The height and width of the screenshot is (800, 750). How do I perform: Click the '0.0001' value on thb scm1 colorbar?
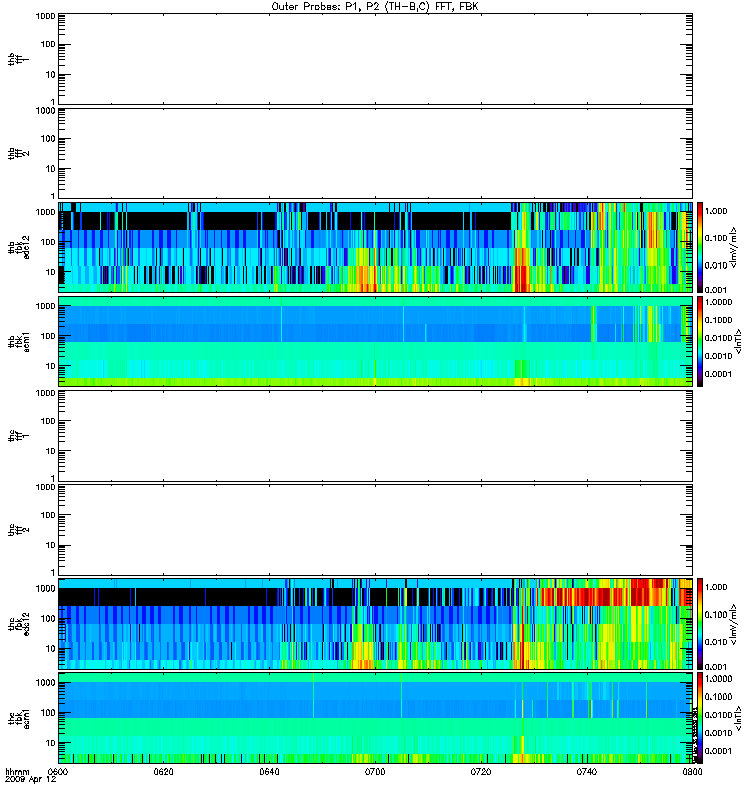718,374
